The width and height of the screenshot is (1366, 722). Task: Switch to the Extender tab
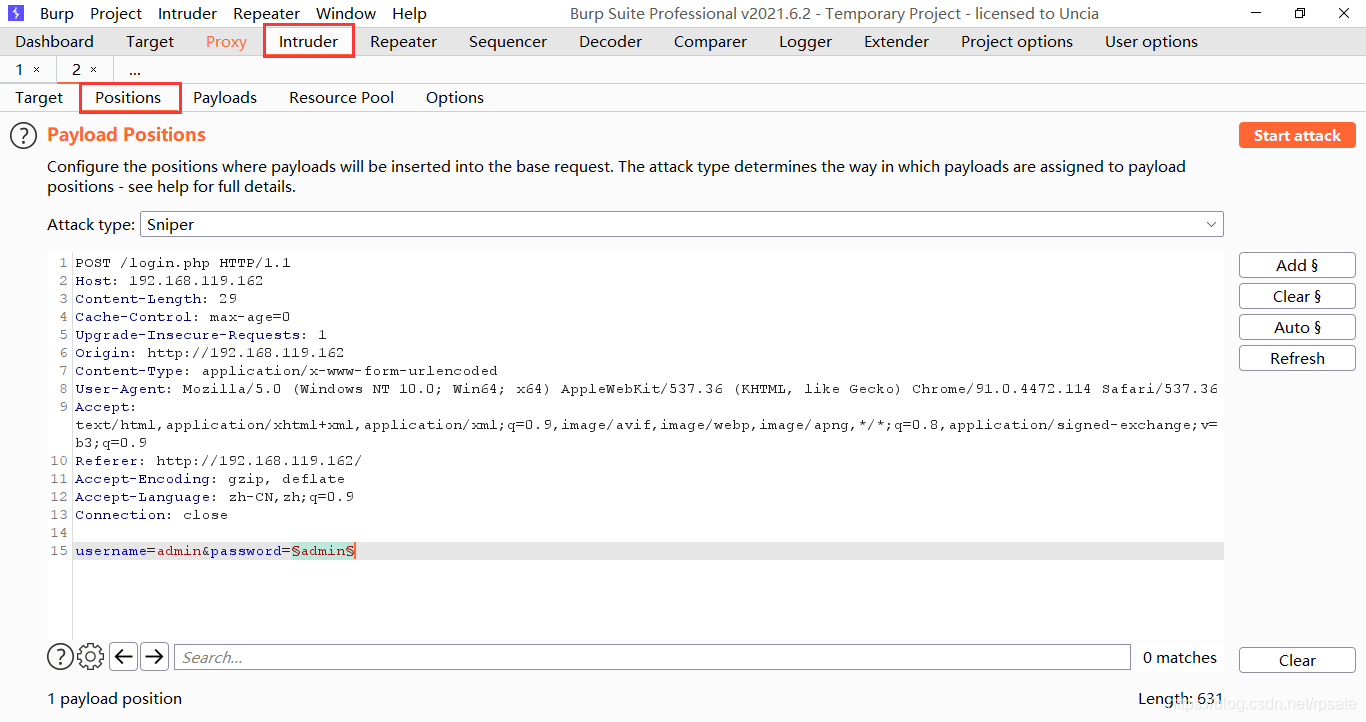pos(896,42)
